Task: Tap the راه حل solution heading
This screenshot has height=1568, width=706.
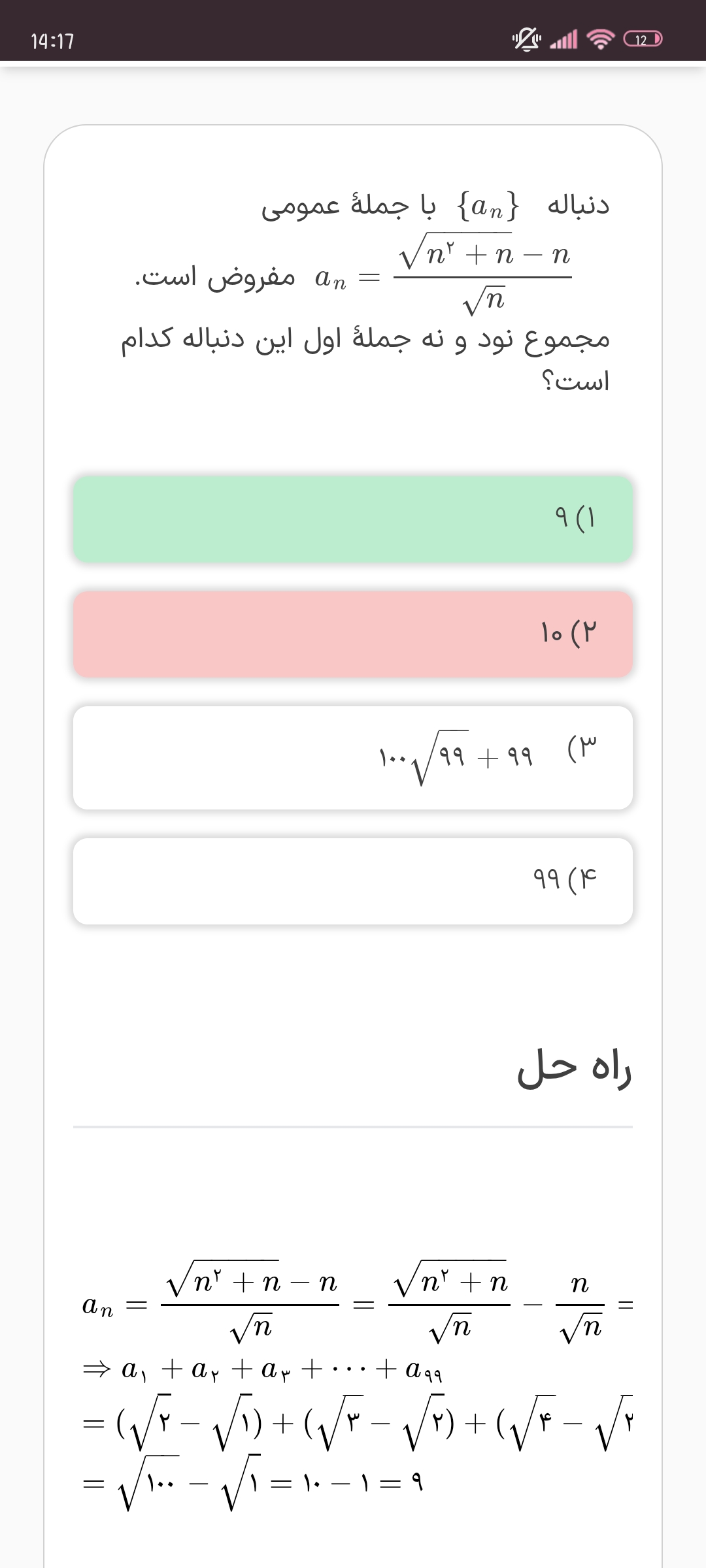Action: coord(574,1069)
